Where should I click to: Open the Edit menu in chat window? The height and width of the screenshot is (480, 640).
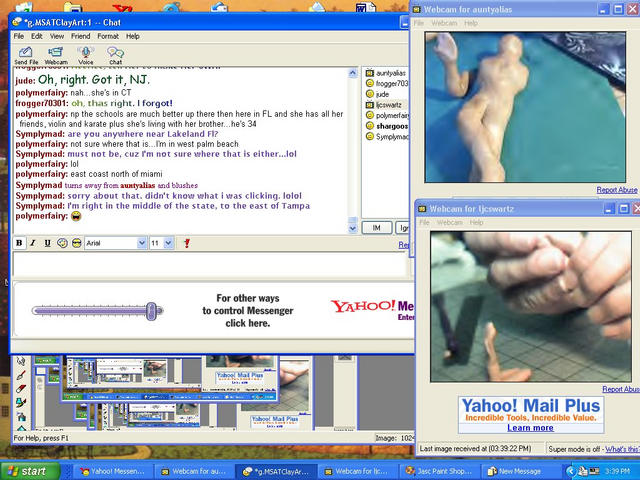(37, 36)
